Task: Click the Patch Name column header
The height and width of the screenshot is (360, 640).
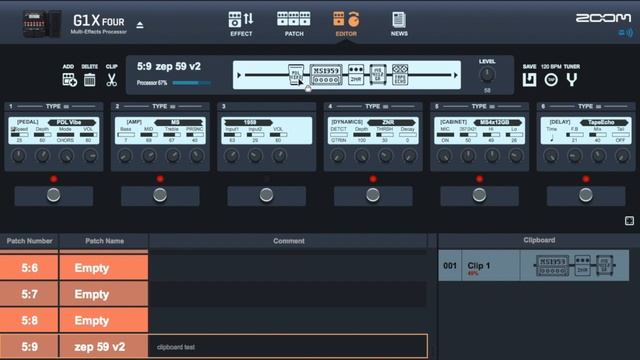Action: point(104,241)
